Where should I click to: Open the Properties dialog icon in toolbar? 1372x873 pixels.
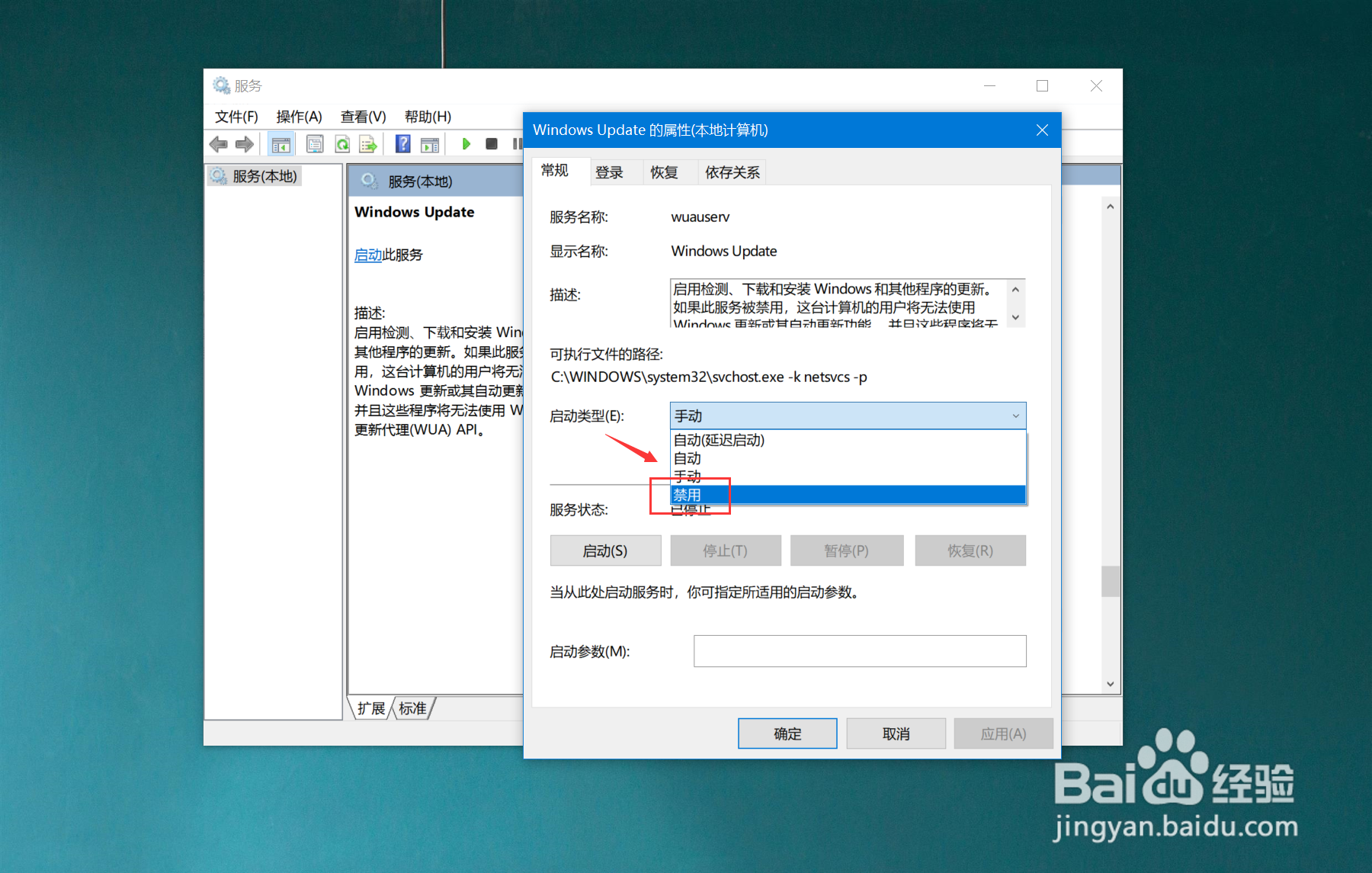pyautogui.click(x=315, y=143)
